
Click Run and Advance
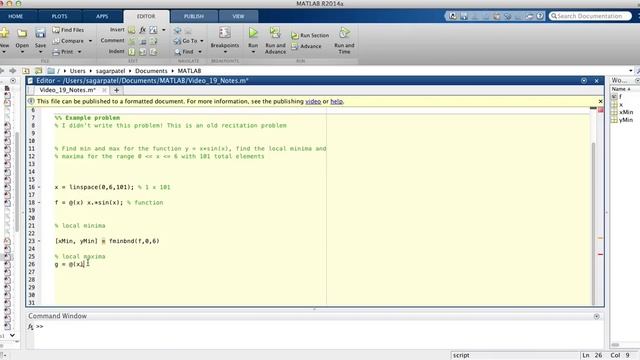pyautogui.click(x=275, y=40)
